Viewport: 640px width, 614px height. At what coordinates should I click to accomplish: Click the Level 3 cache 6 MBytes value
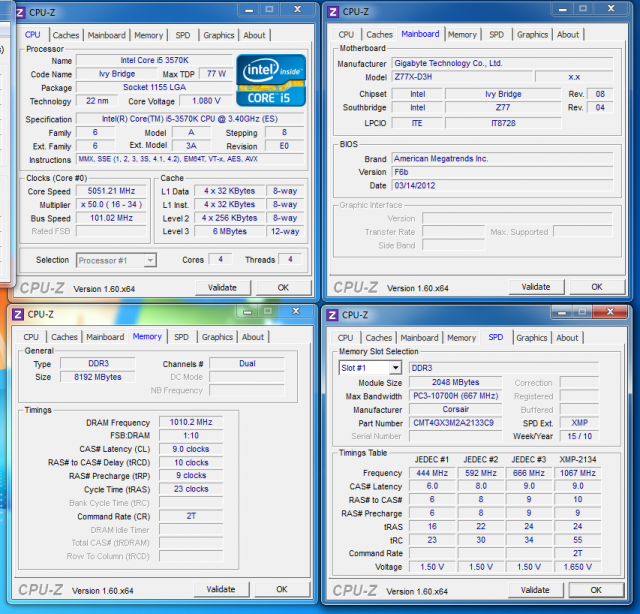[x=229, y=231]
